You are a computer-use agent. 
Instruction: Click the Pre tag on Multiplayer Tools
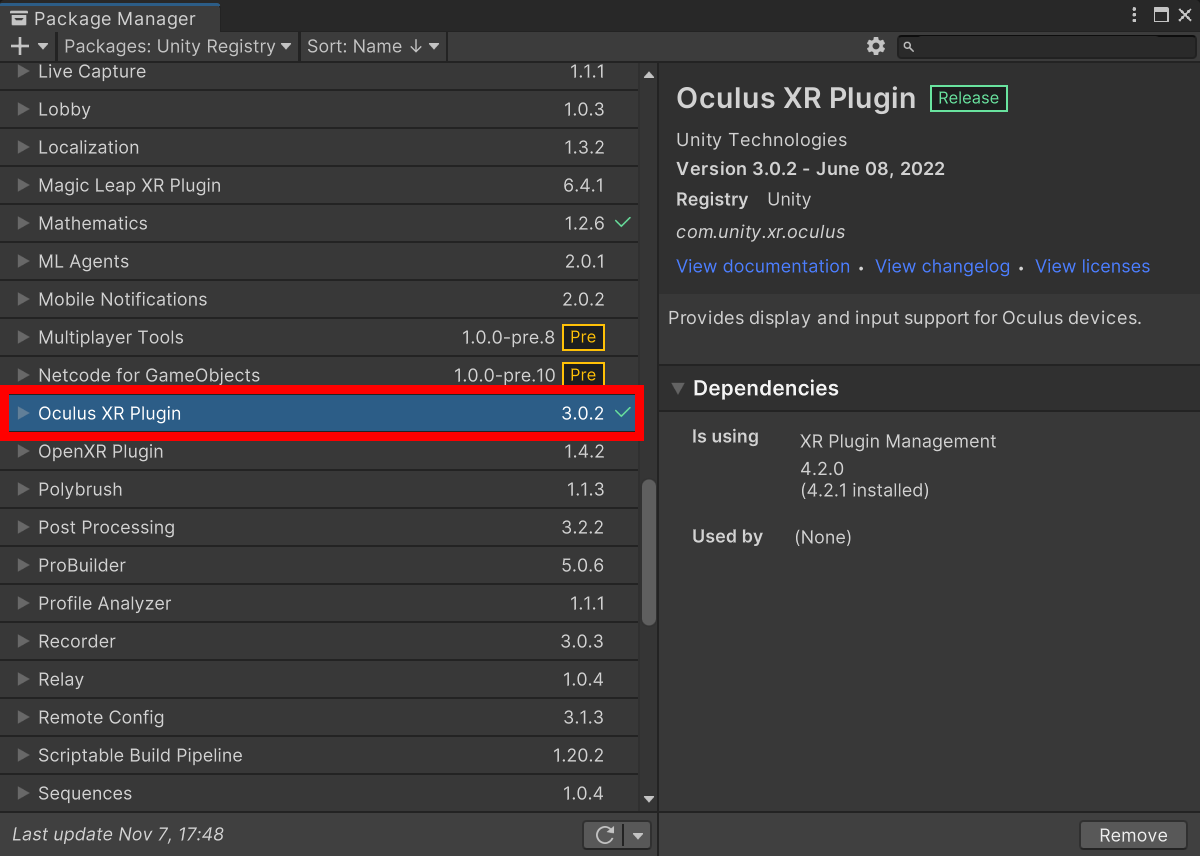coord(584,337)
